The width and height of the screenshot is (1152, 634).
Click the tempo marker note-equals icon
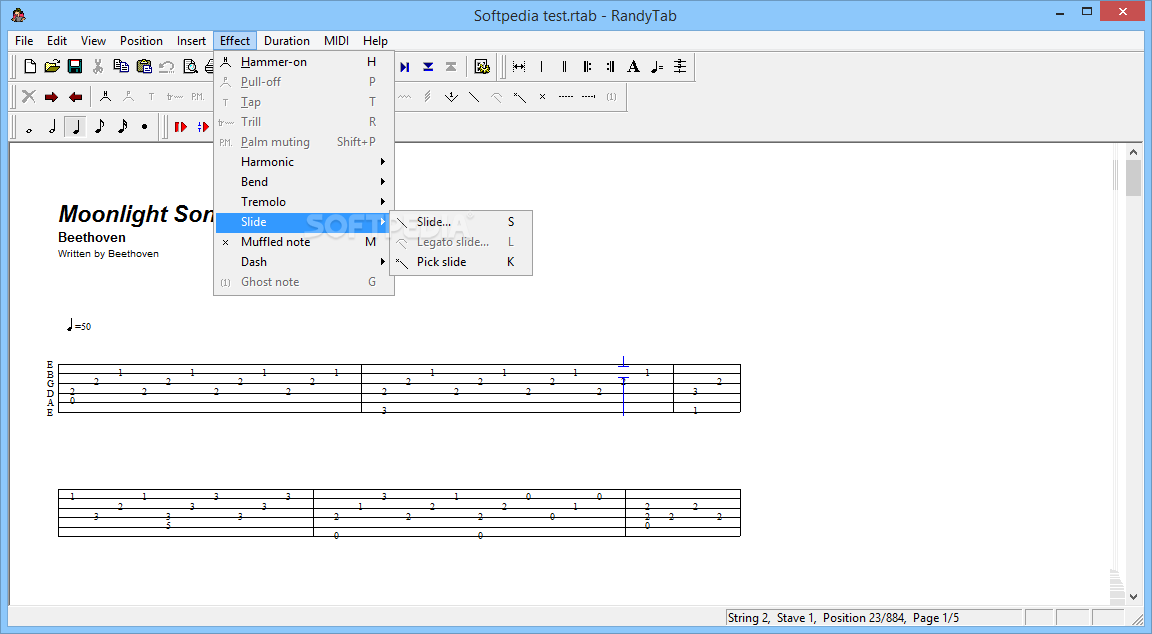click(657, 67)
